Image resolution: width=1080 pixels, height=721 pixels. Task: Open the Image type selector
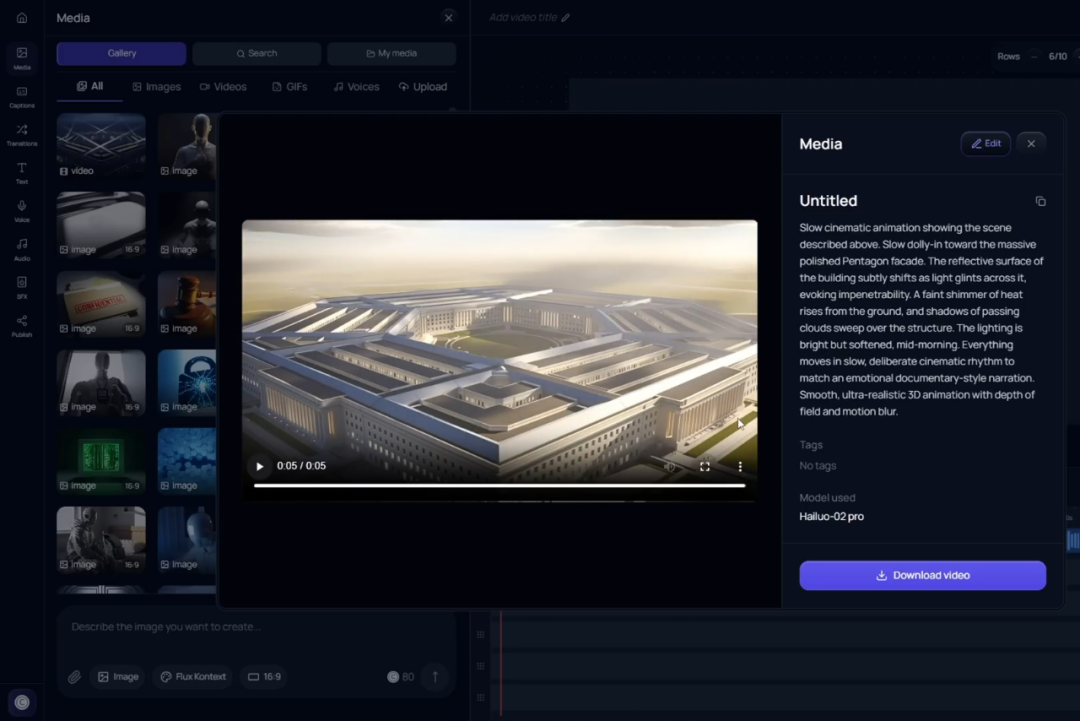point(118,677)
